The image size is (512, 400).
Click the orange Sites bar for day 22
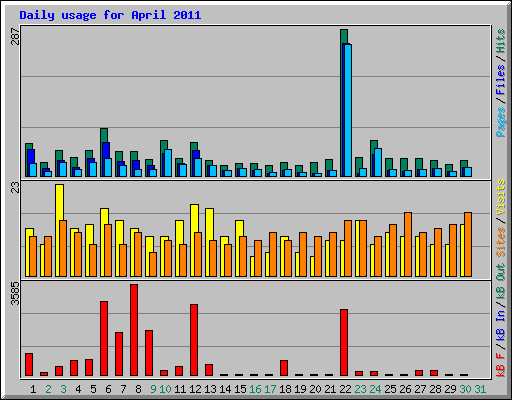click(348, 248)
